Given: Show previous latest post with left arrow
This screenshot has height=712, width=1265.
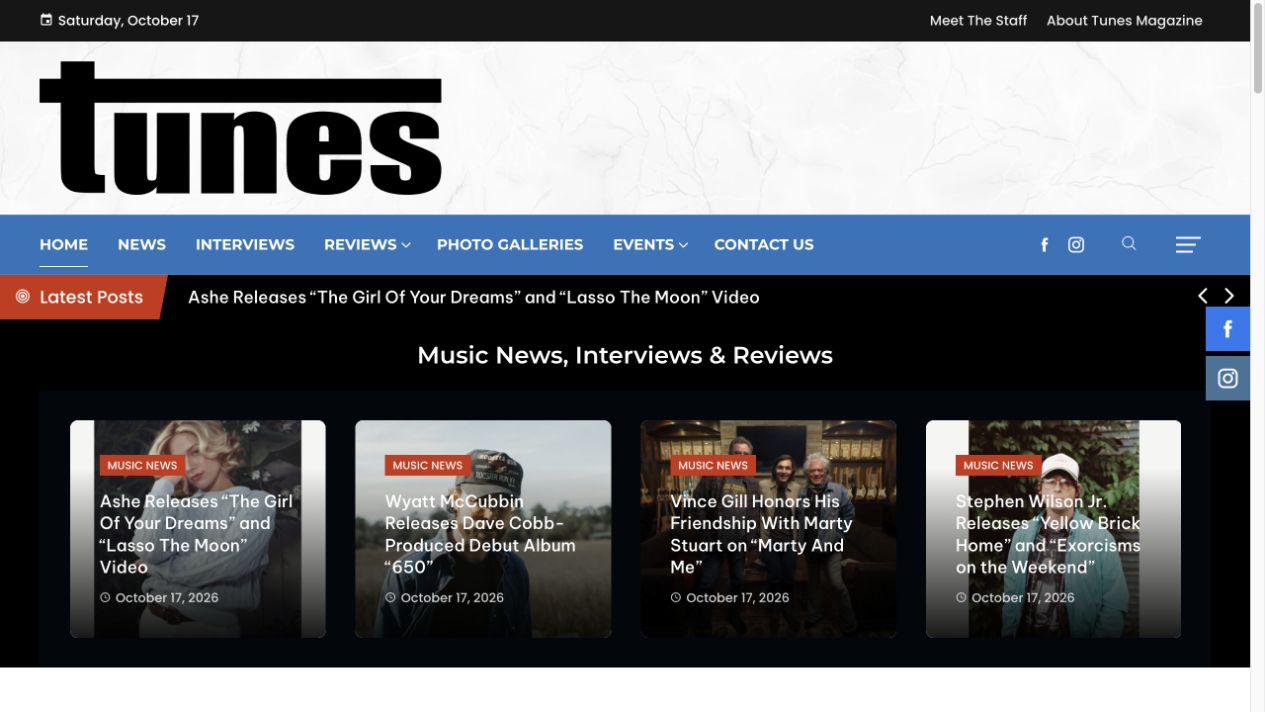Looking at the screenshot, I should point(1203,296).
